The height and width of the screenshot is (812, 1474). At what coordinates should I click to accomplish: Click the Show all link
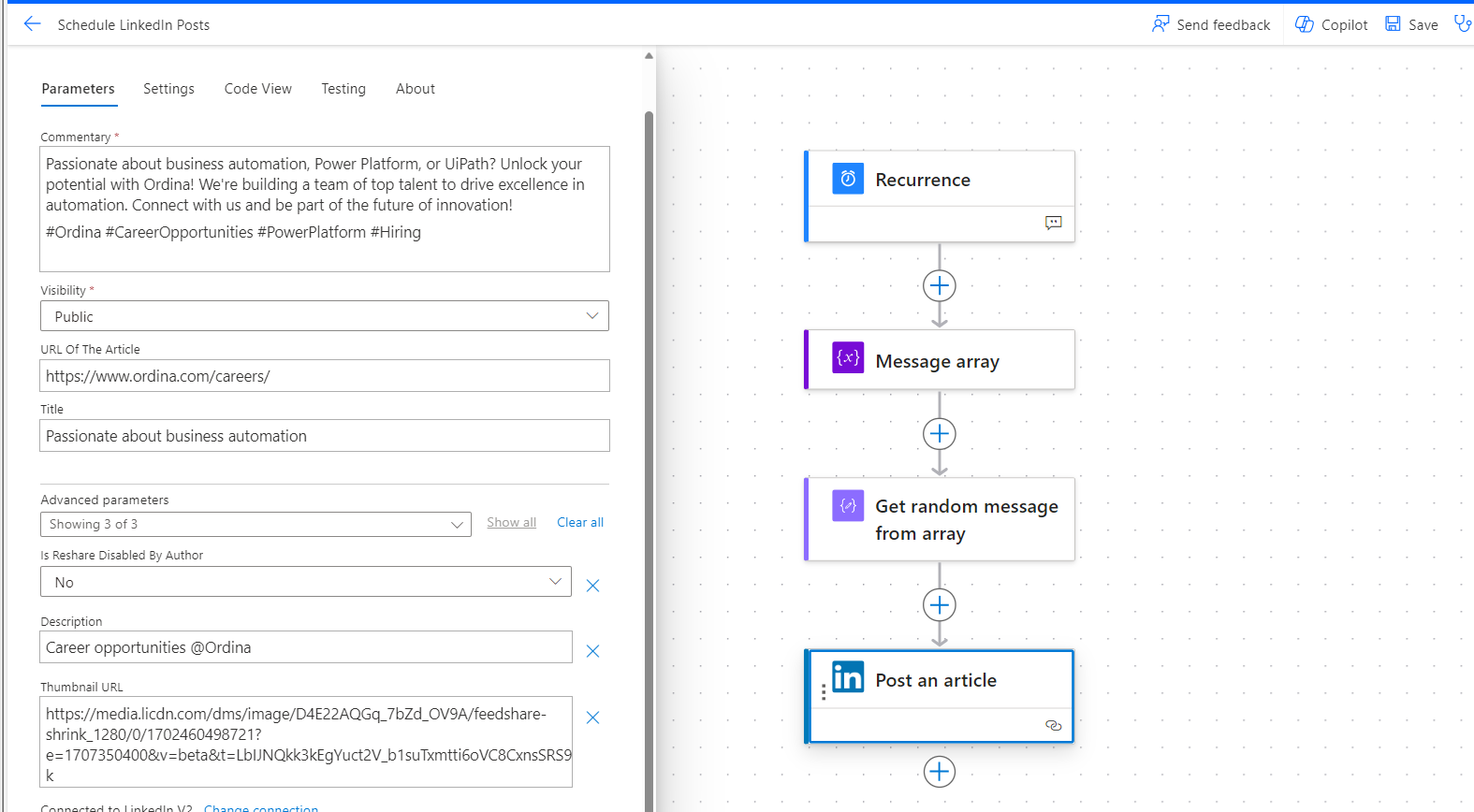click(511, 522)
